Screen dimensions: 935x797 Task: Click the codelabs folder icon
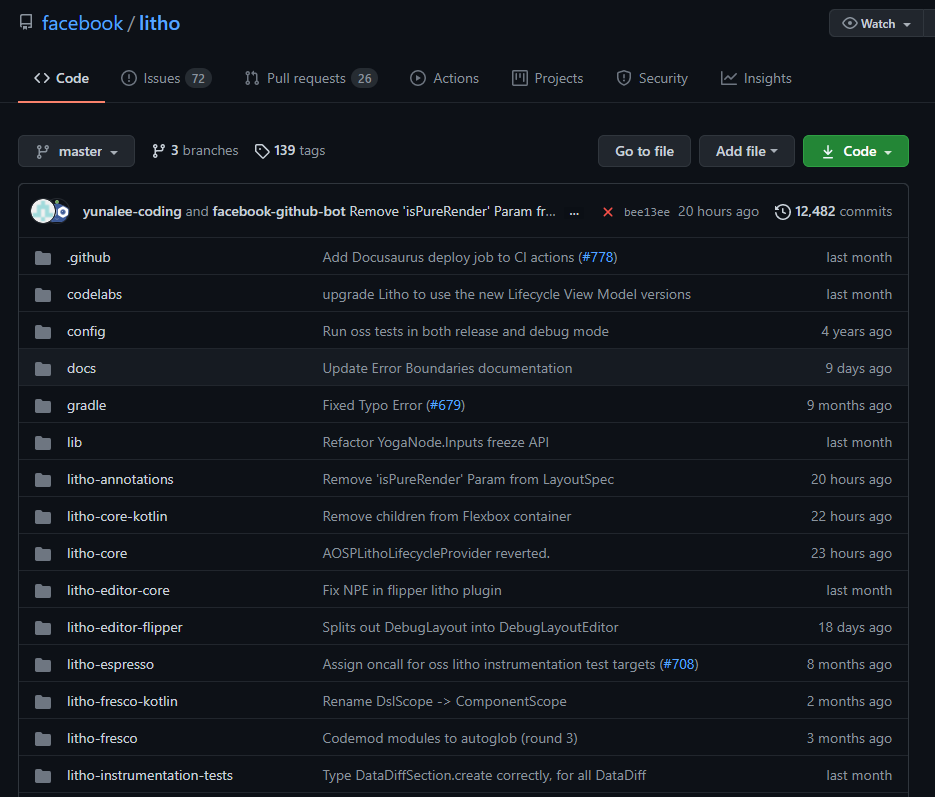pos(43,294)
